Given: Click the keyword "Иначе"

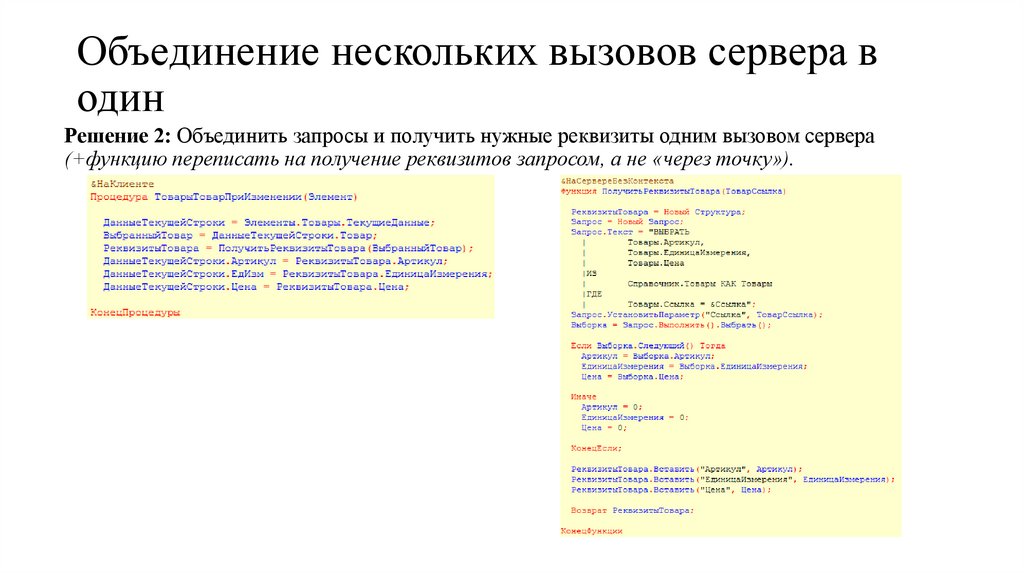Looking at the screenshot, I should click(x=584, y=396).
